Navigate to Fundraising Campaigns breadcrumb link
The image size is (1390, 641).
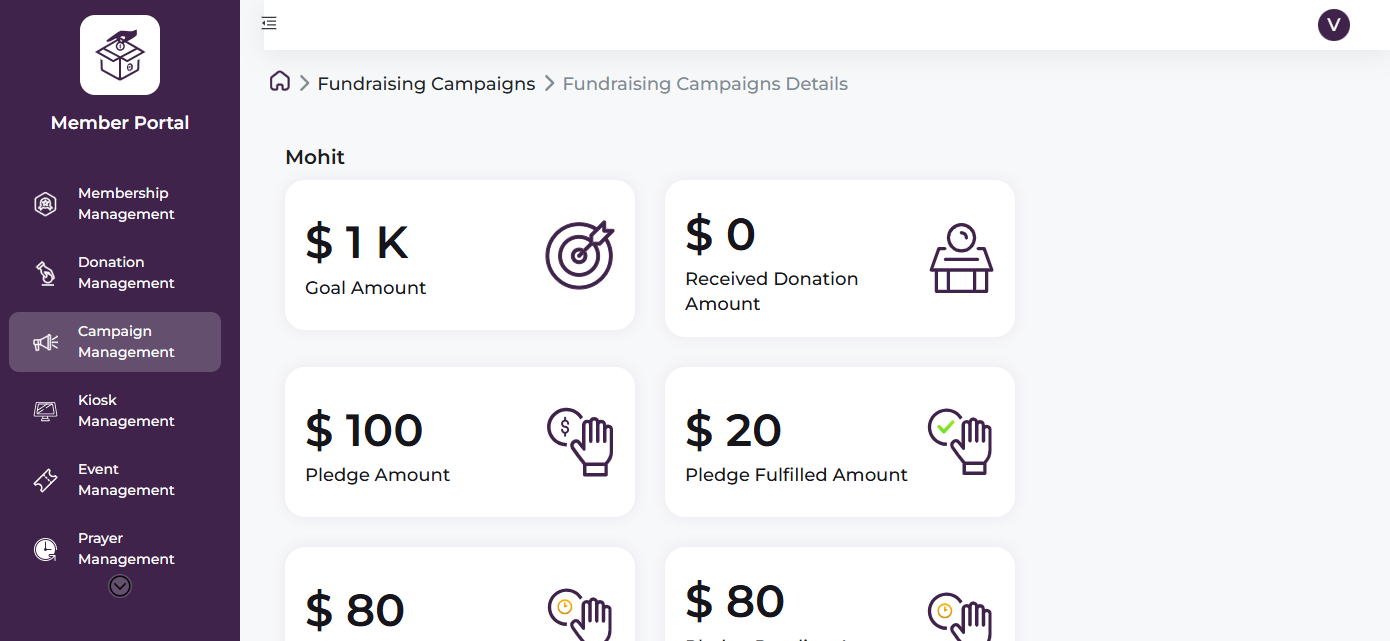426,83
